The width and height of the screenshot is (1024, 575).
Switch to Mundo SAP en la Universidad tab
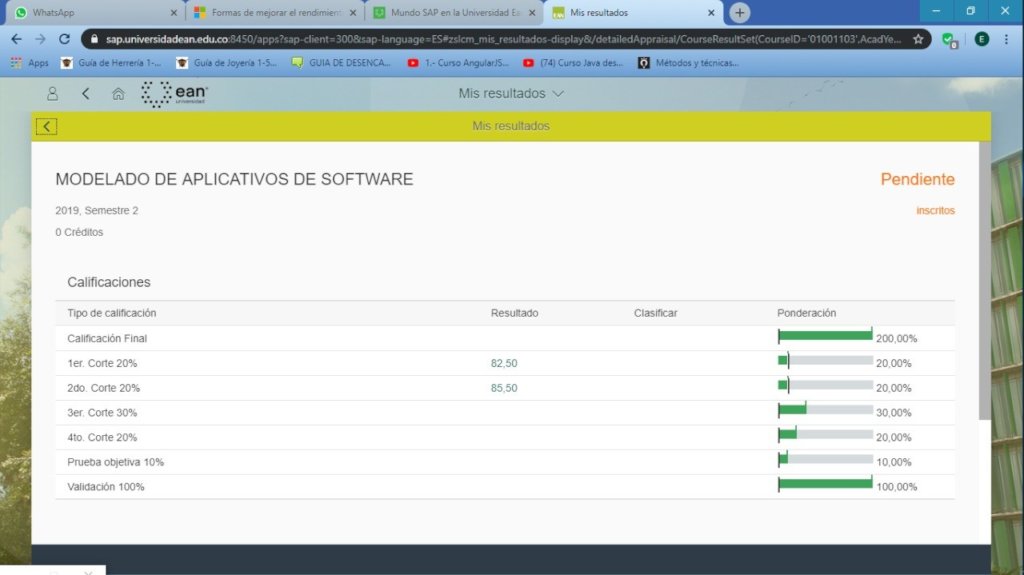[455, 12]
